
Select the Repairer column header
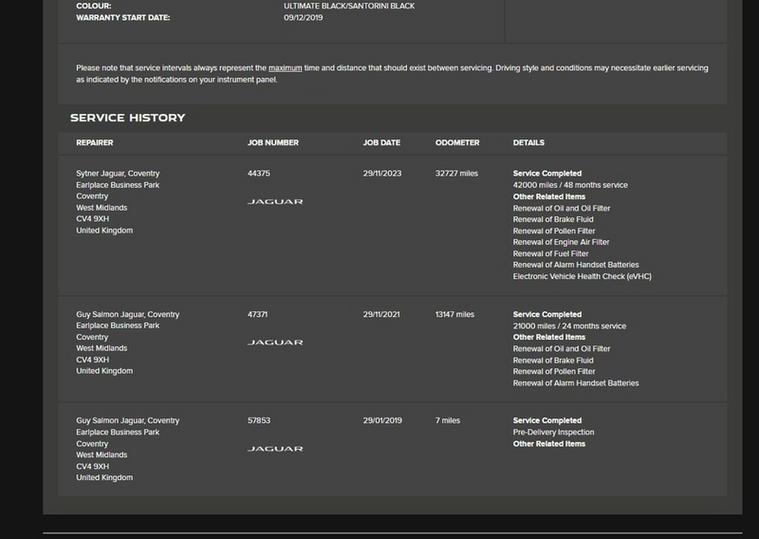click(x=94, y=143)
